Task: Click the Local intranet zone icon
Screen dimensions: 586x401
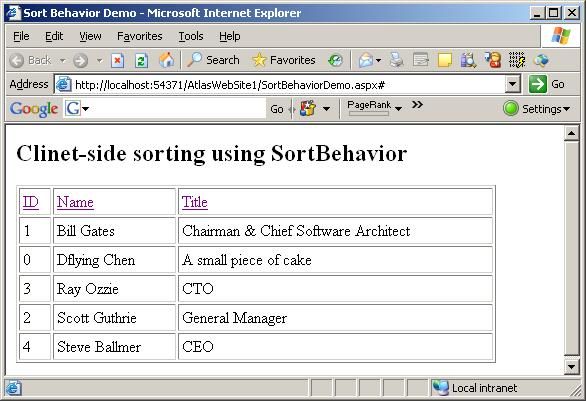Action: 441,388
